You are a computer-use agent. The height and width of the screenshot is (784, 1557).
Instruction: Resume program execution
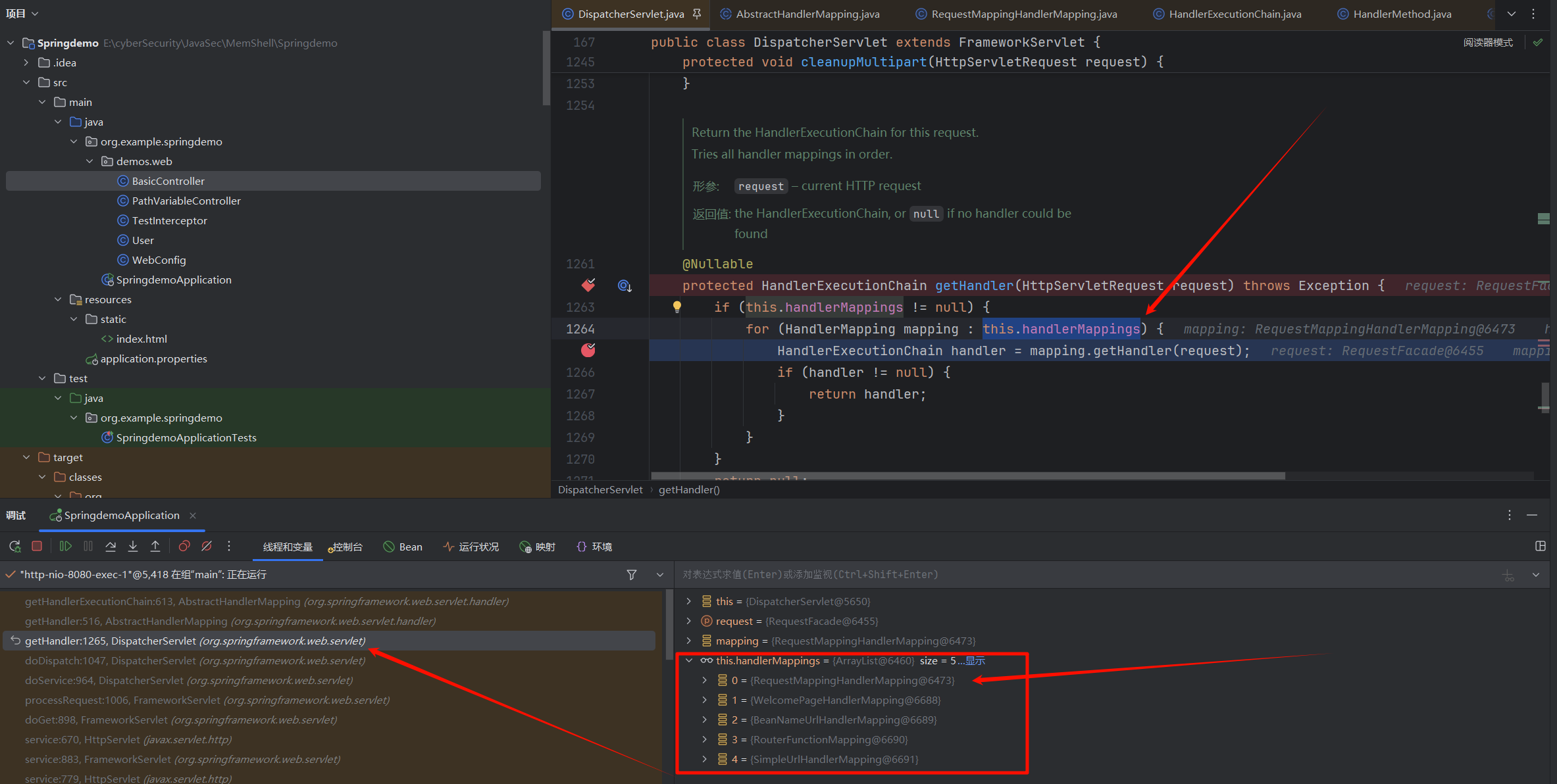pos(65,546)
